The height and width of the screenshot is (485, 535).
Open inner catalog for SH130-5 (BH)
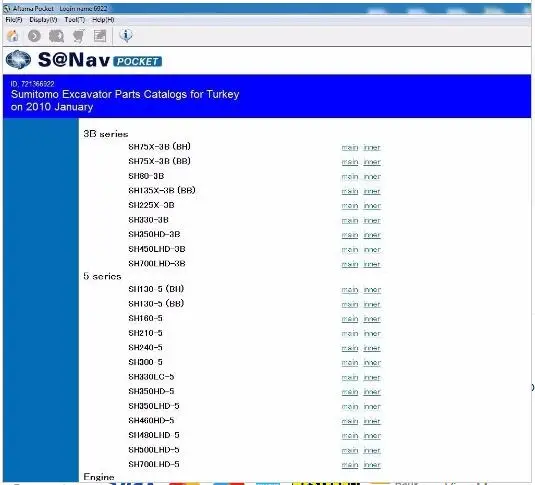372,290
